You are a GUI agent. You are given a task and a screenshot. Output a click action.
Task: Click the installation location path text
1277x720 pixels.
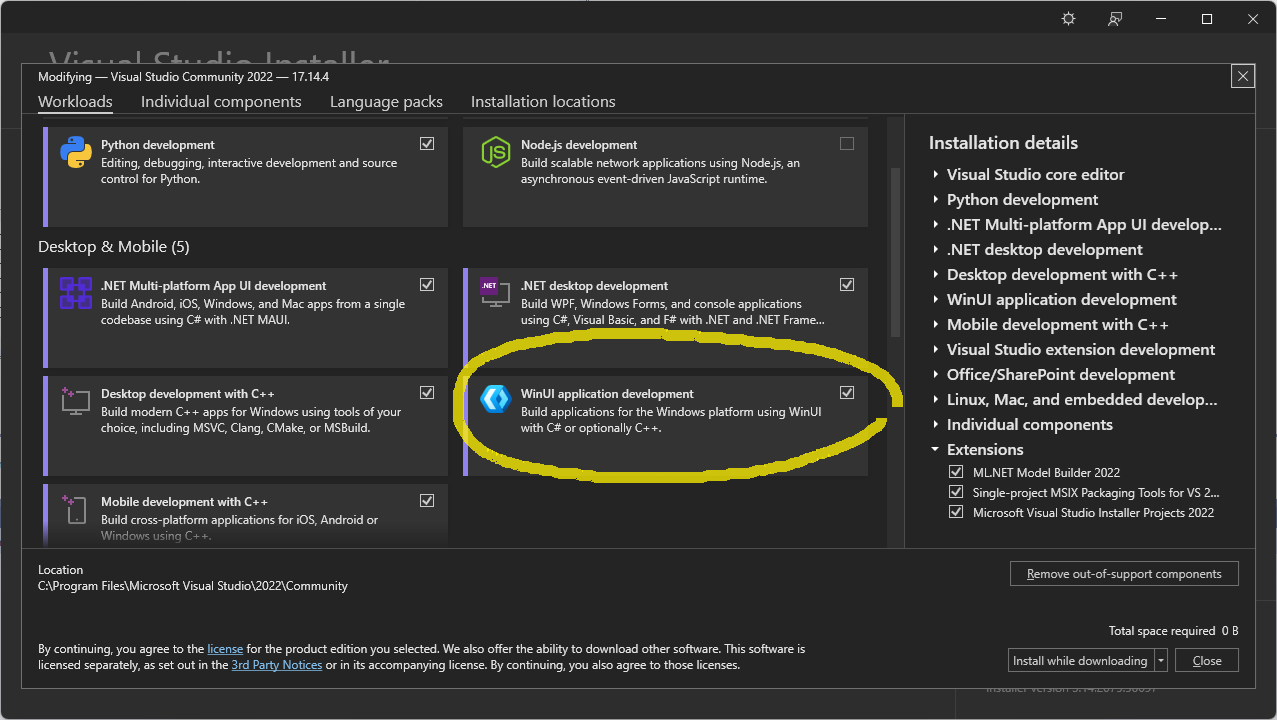193,586
